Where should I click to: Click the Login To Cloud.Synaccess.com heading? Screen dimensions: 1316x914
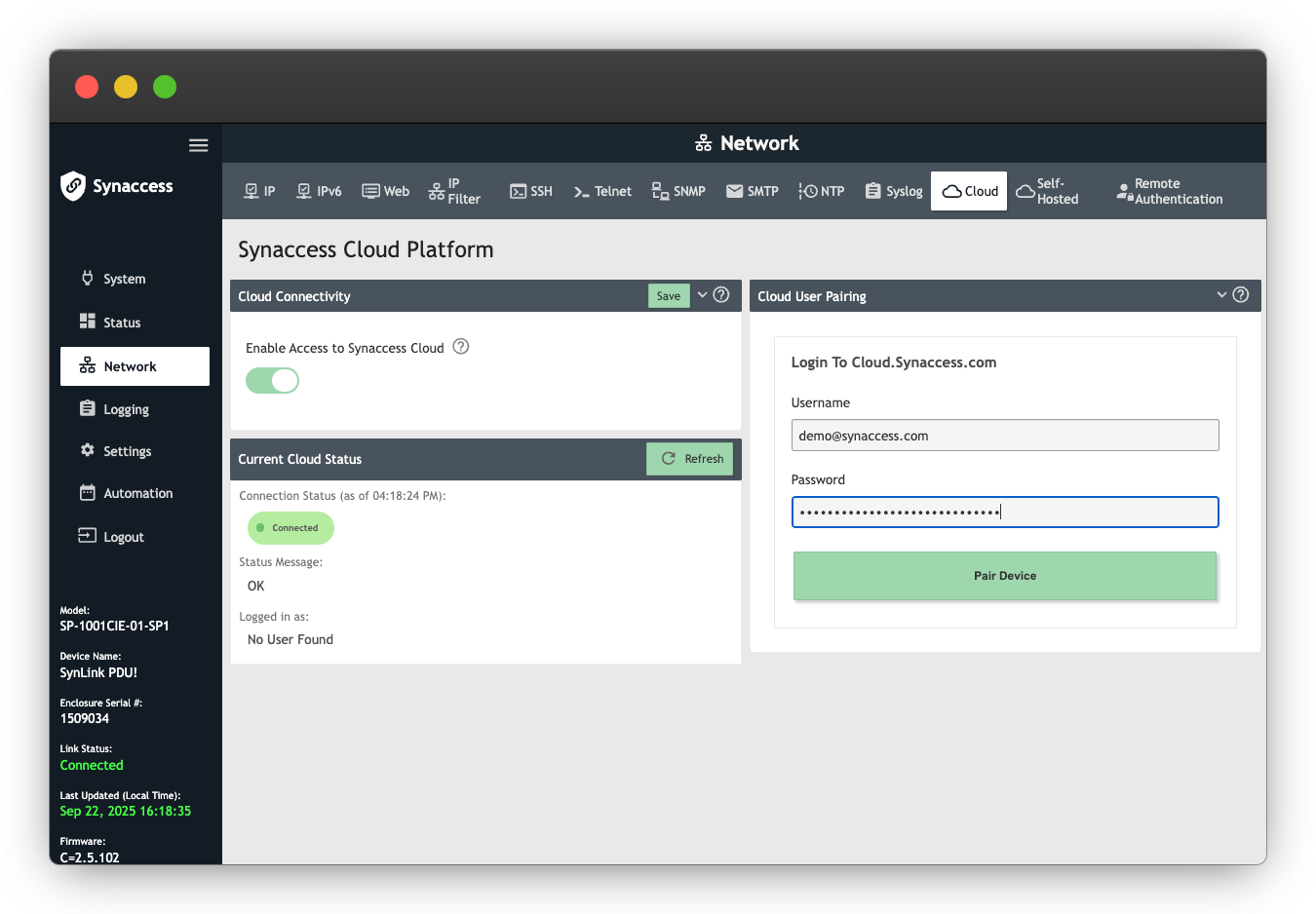[894, 362]
